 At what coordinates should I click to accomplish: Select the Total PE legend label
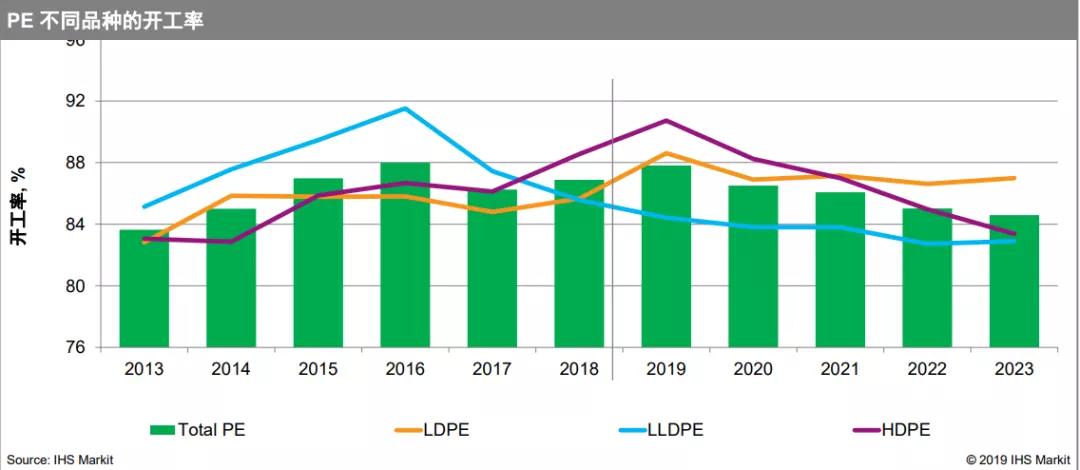tap(211, 431)
